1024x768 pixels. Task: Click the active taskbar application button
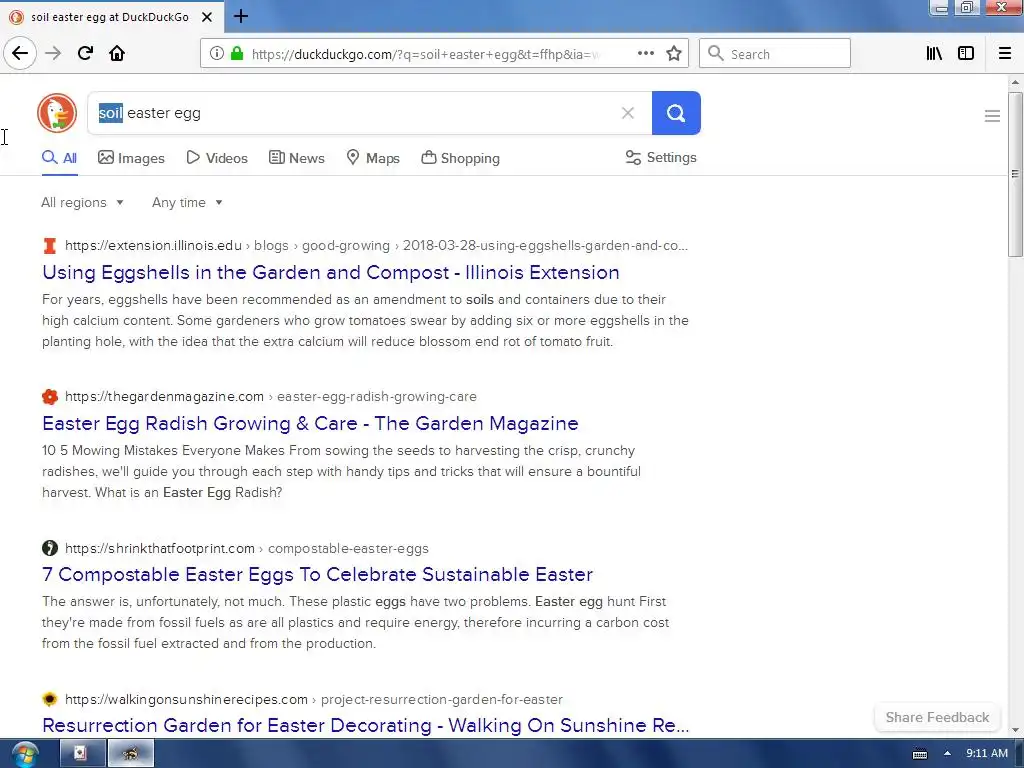[x=131, y=754]
